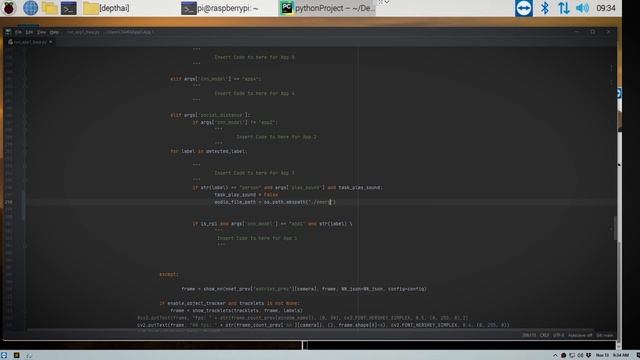640x360 pixels.
Task: Click the TeamViewer icon on host taskbar
Action: (4, 356)
